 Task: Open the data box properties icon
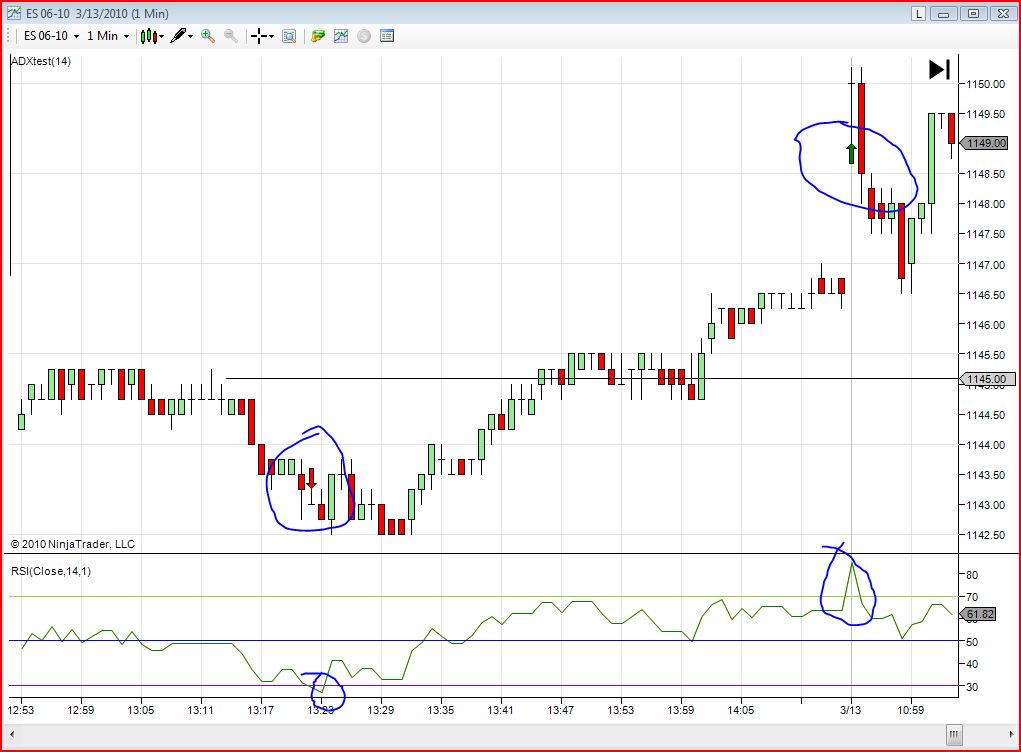[x=387, y=36]
